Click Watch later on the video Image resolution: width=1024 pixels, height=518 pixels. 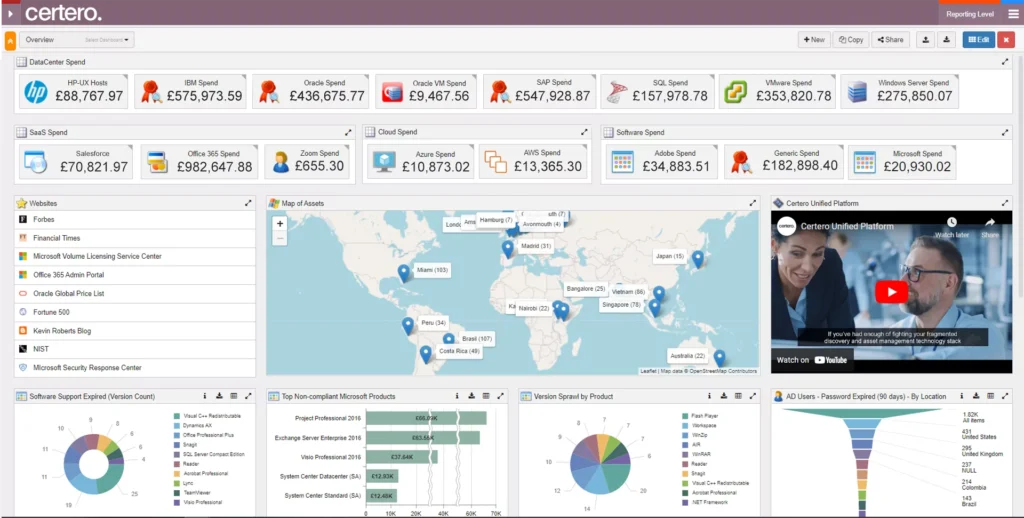coord(952,227)
